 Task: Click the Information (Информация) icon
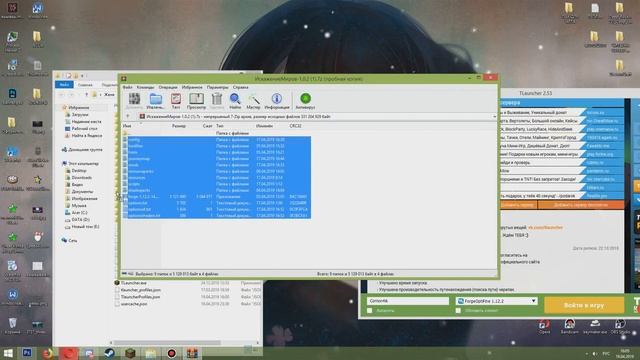277,100
